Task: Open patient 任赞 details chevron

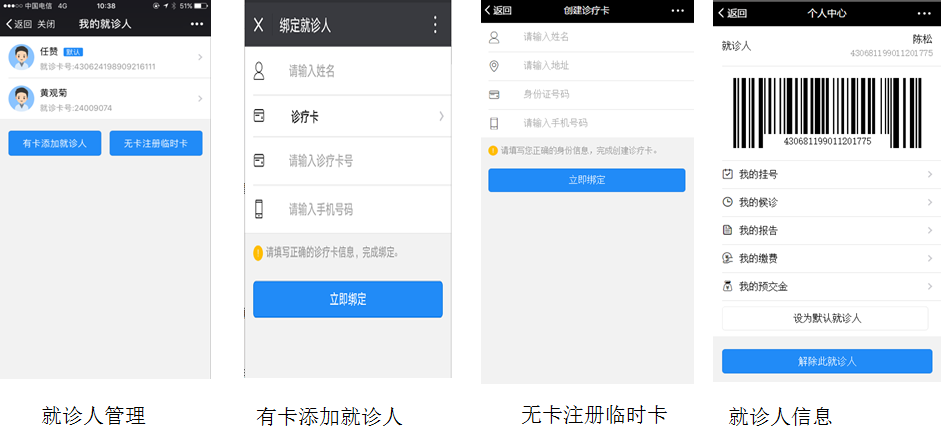Action: click(200, 57)
